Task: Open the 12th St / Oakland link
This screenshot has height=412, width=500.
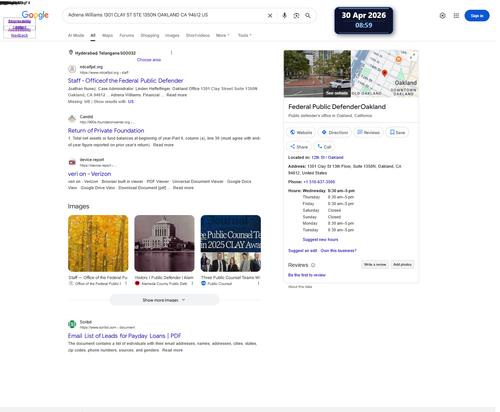Action: click(327, 157)
